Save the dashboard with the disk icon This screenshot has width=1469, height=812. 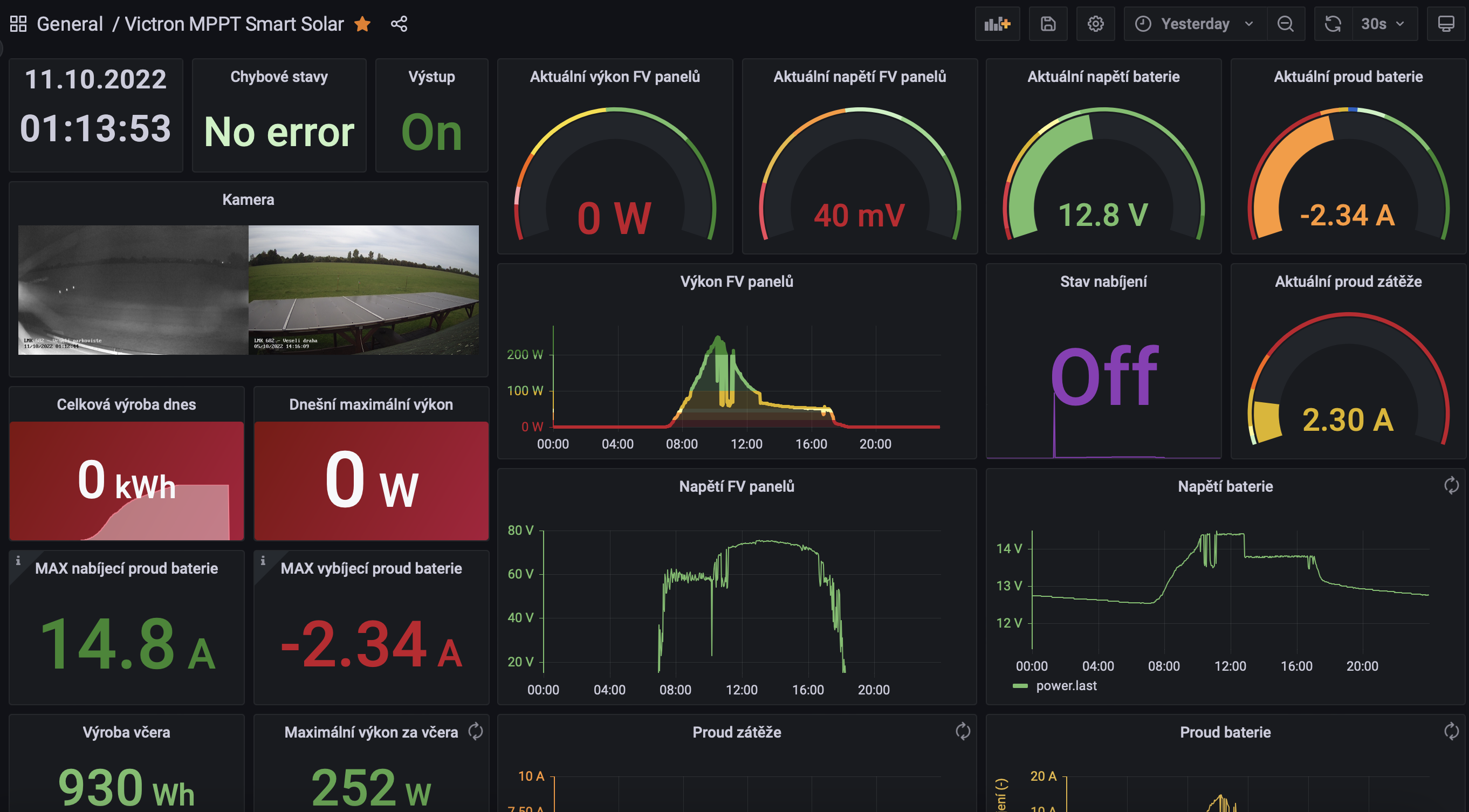coord(1048,24)
